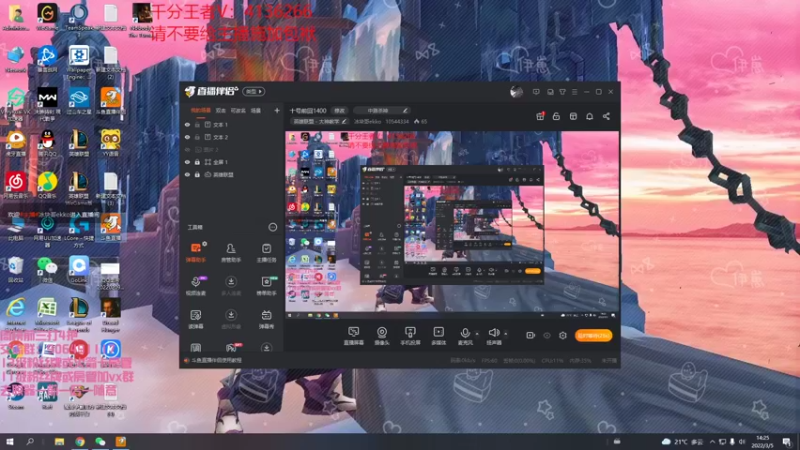The image size is (800, 450).
Task: Open the hamburger menu in title bar
Action: tap(574, 92)
